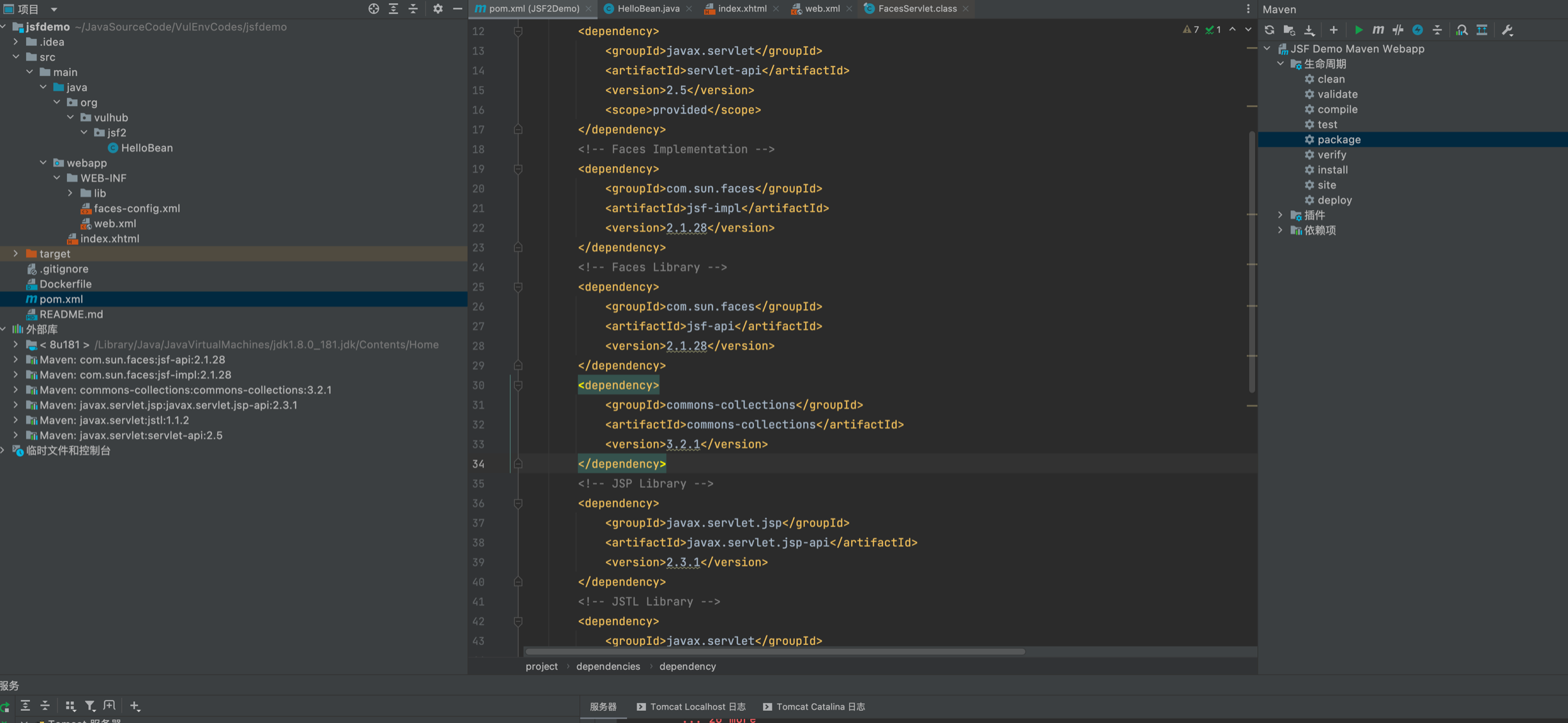This screenshot has height=723, width=1568.
Task: Open the dependency analyzer in Maven panel
Action: coord(1461,30)
